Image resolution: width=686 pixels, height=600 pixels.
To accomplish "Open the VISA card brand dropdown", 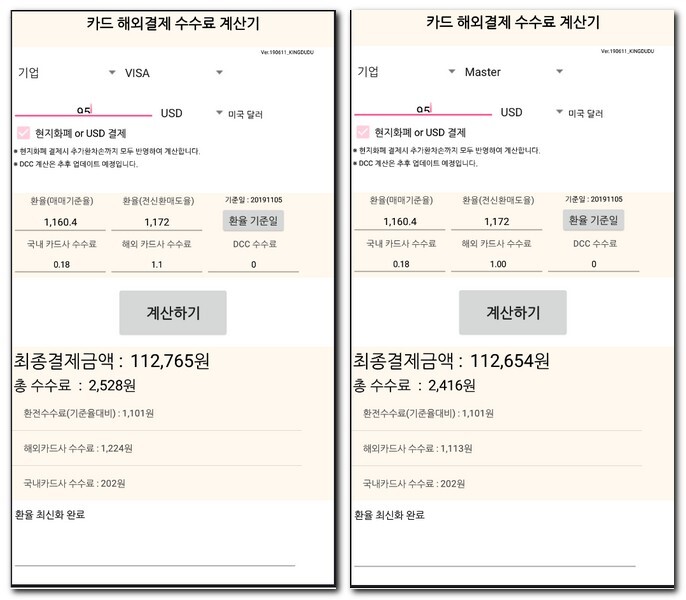I will point(174,73).
